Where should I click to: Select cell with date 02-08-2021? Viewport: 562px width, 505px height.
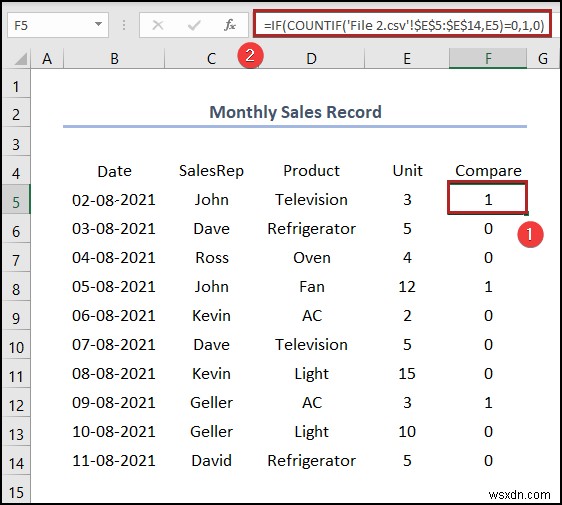point(114,200)
